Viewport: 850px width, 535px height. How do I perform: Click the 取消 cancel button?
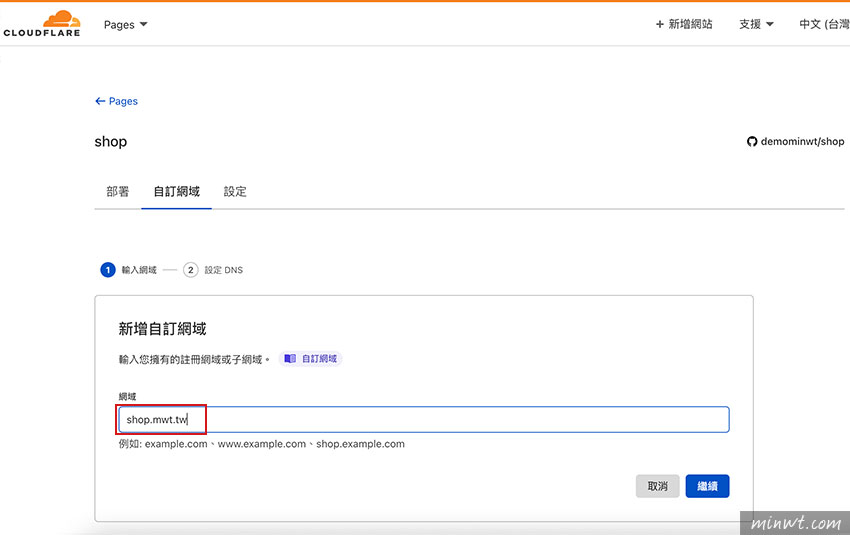[x=658, y=486]
